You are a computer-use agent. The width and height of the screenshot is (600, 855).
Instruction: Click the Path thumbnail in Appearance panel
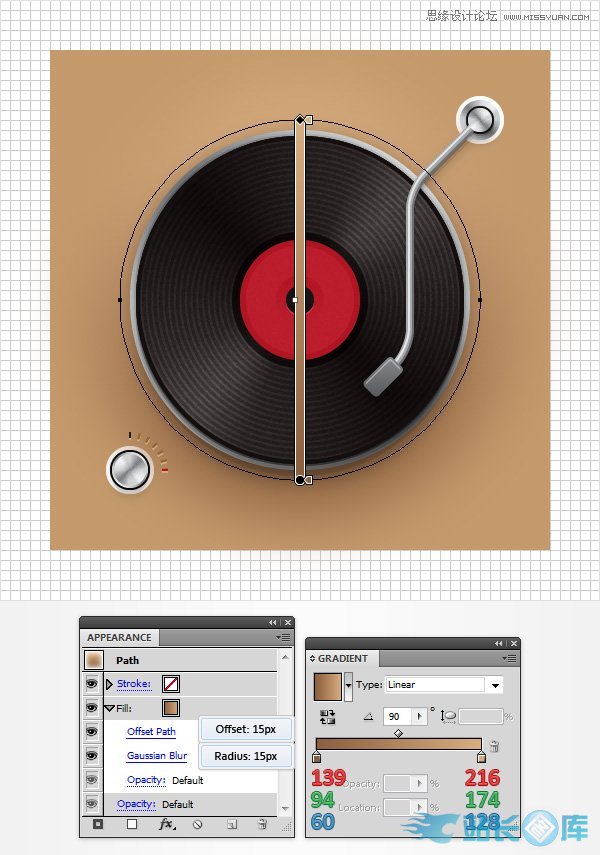tap(93, 660)
